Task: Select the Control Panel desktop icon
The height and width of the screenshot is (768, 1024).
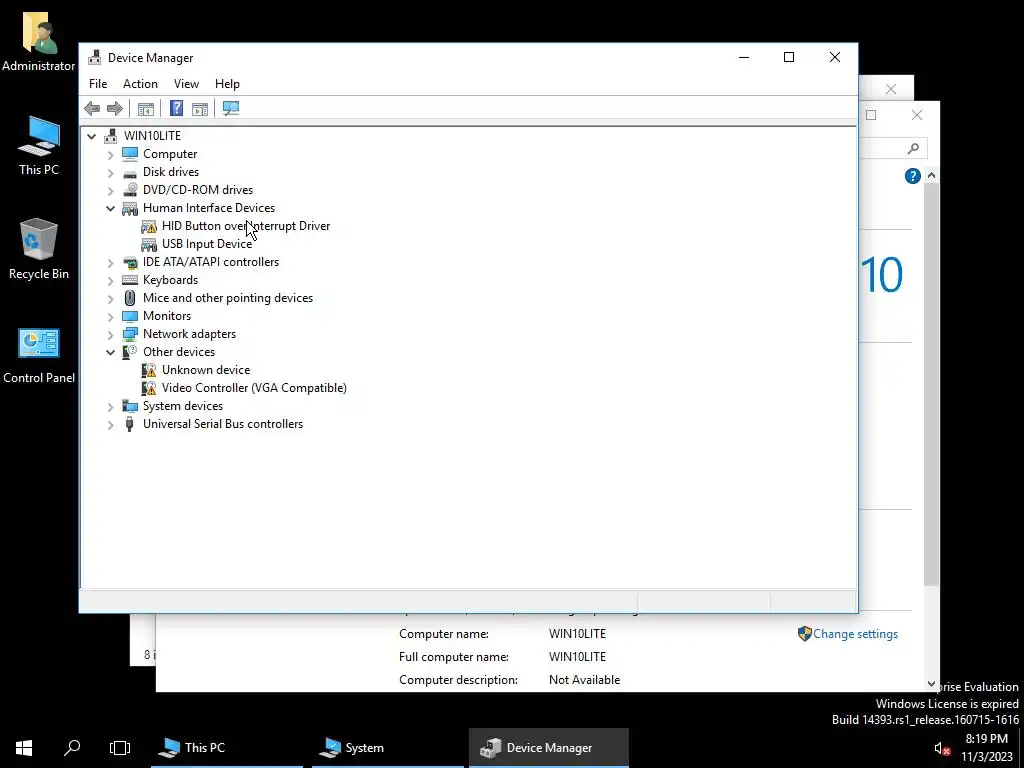Action: [x=39, y=355]
